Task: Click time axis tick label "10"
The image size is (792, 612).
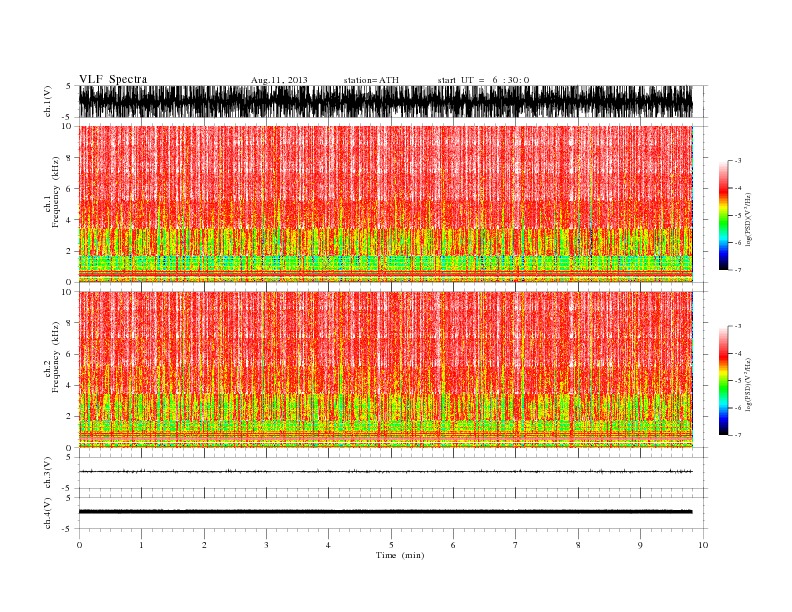Action: pyautogui.click(x=703, y=545)
